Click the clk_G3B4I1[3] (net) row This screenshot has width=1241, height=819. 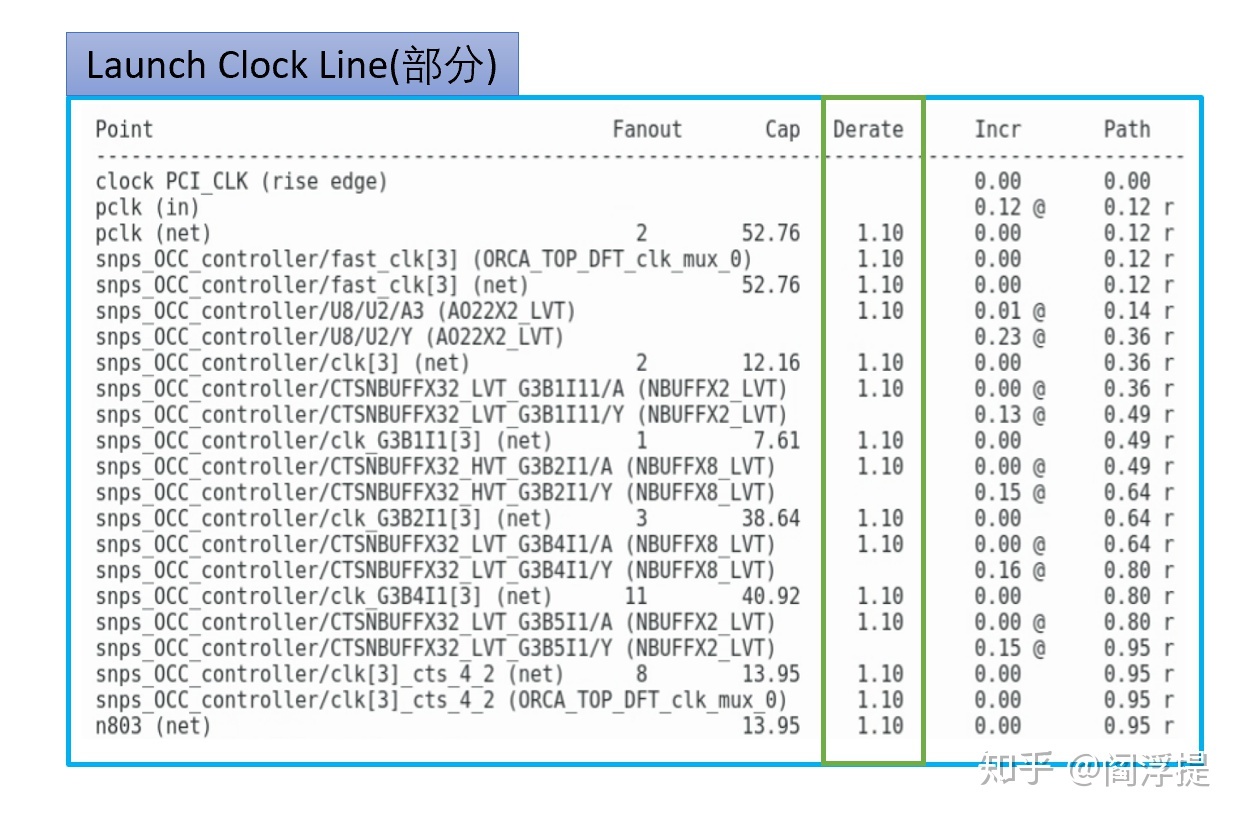coord(635,597)
